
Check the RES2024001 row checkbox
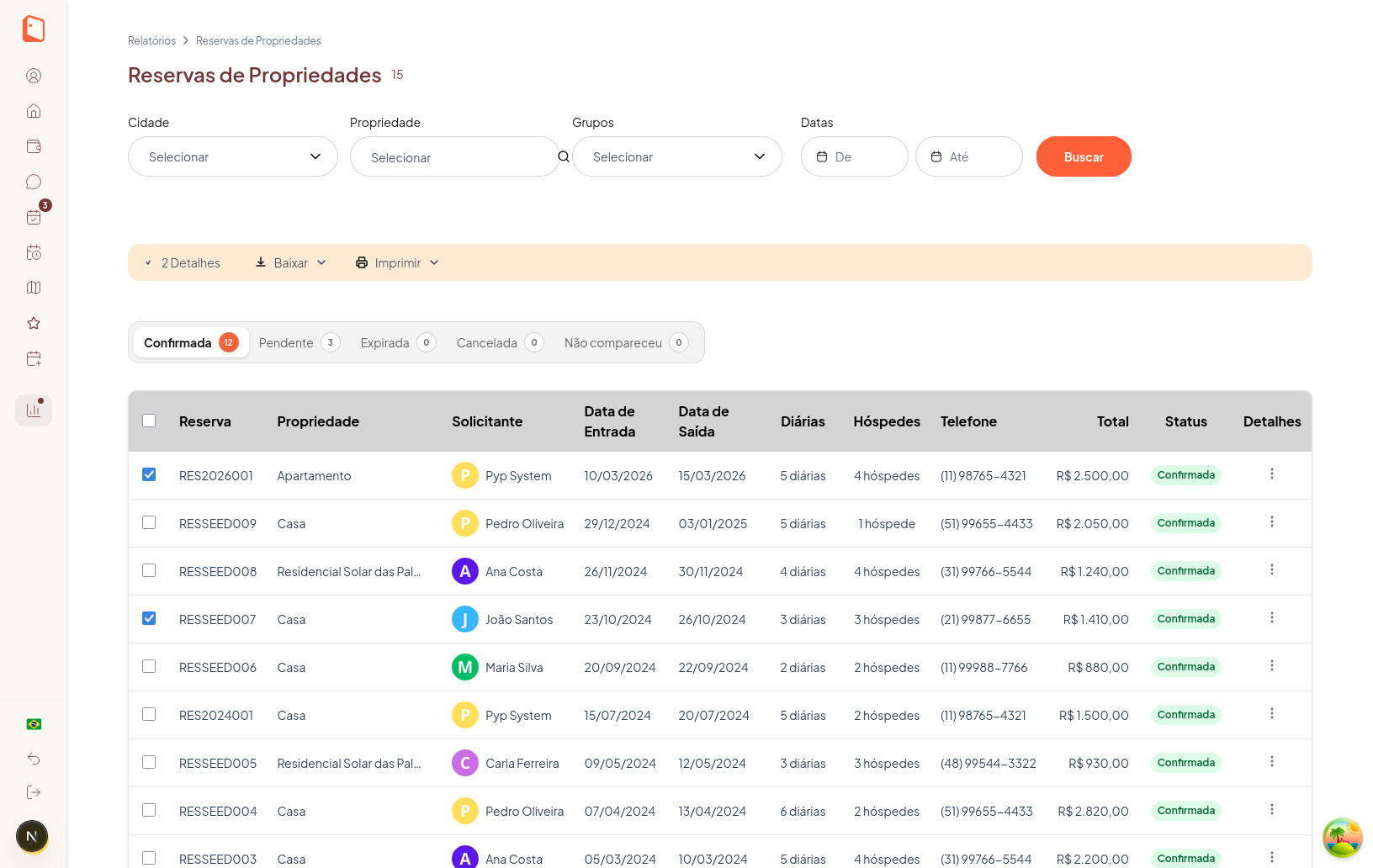(149, 714)
